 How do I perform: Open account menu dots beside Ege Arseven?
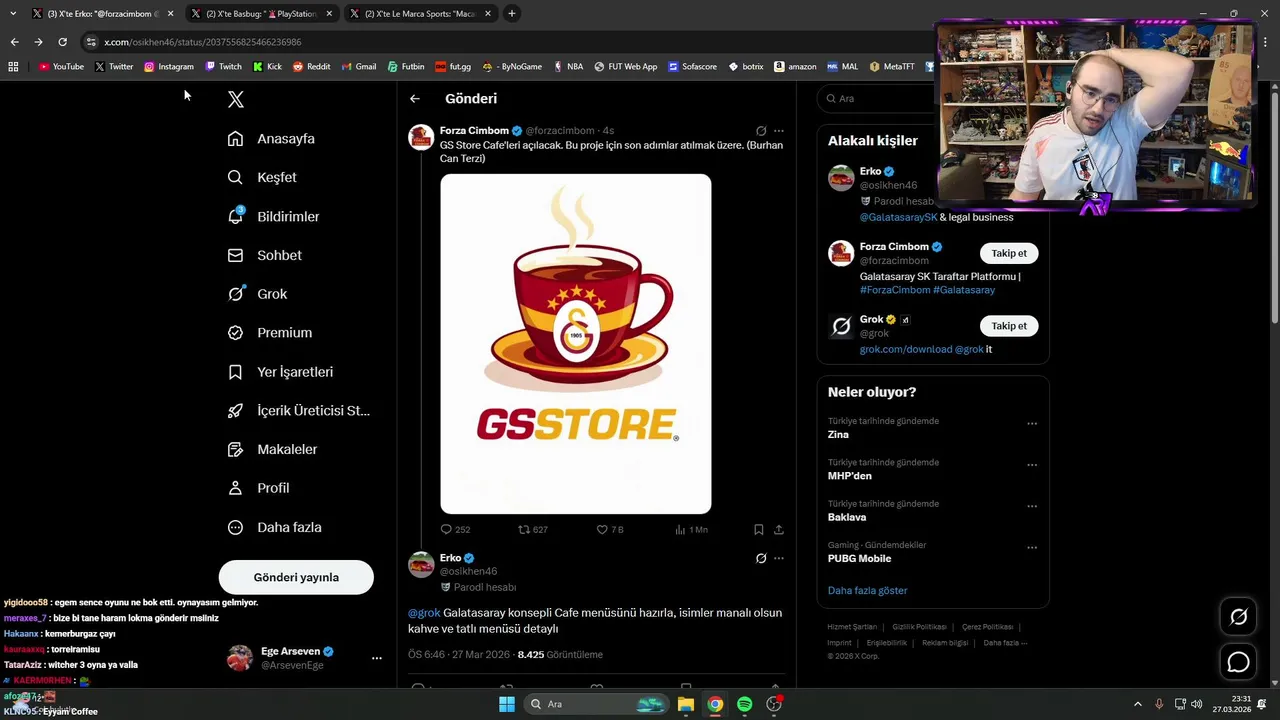[377, 658]
